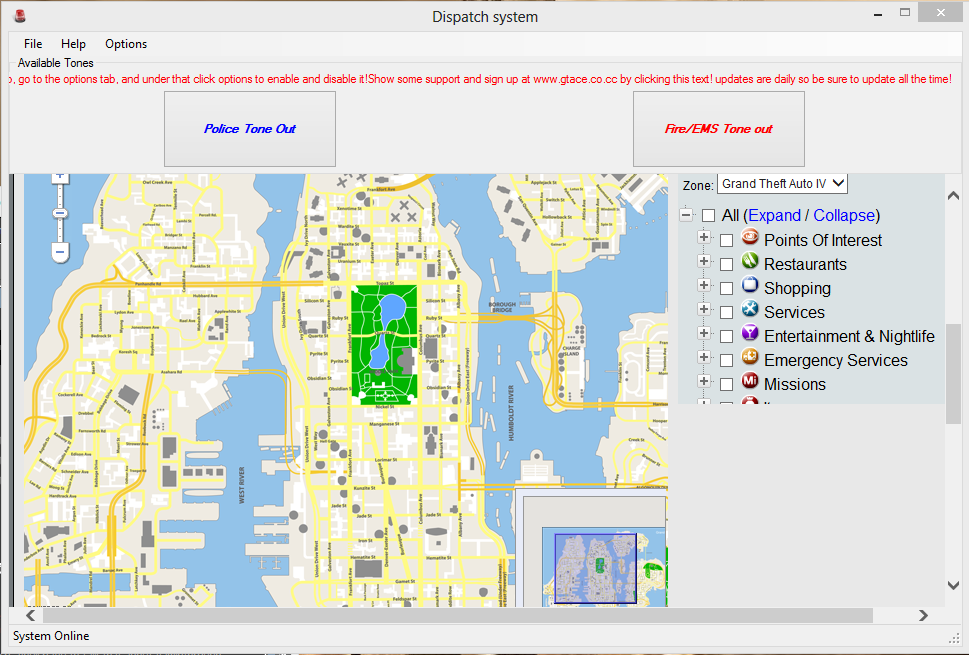Click the purple Entertainment & Nightlife icon

(750, 336)
